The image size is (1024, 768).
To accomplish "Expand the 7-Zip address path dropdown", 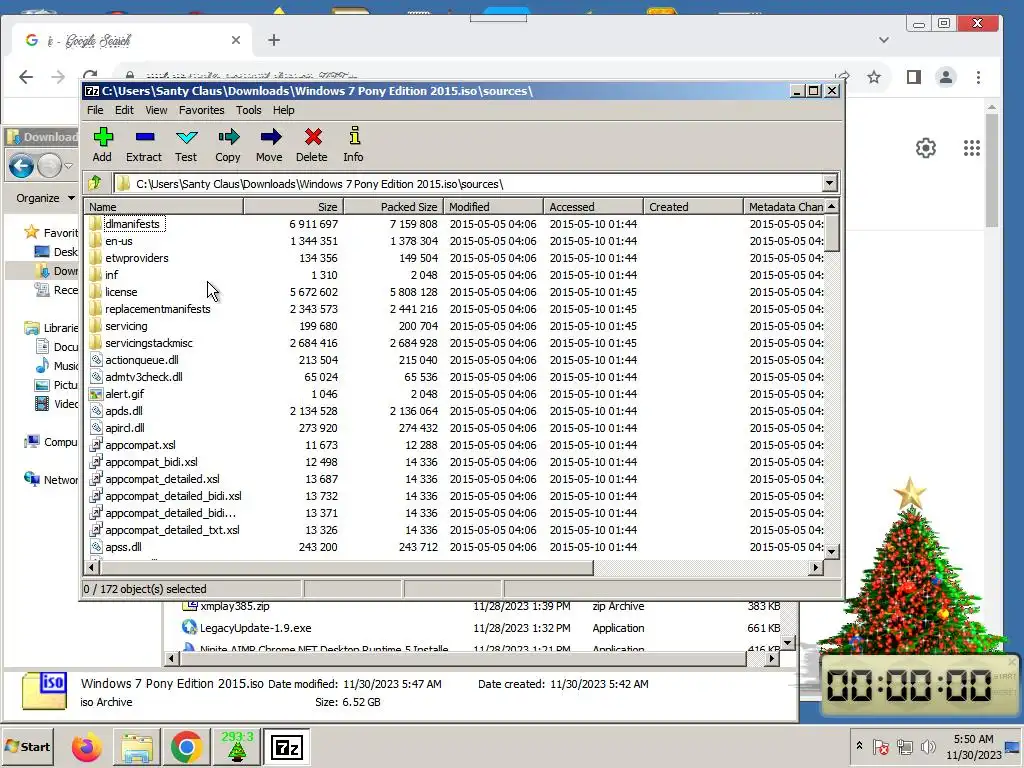I will point(829,184).
